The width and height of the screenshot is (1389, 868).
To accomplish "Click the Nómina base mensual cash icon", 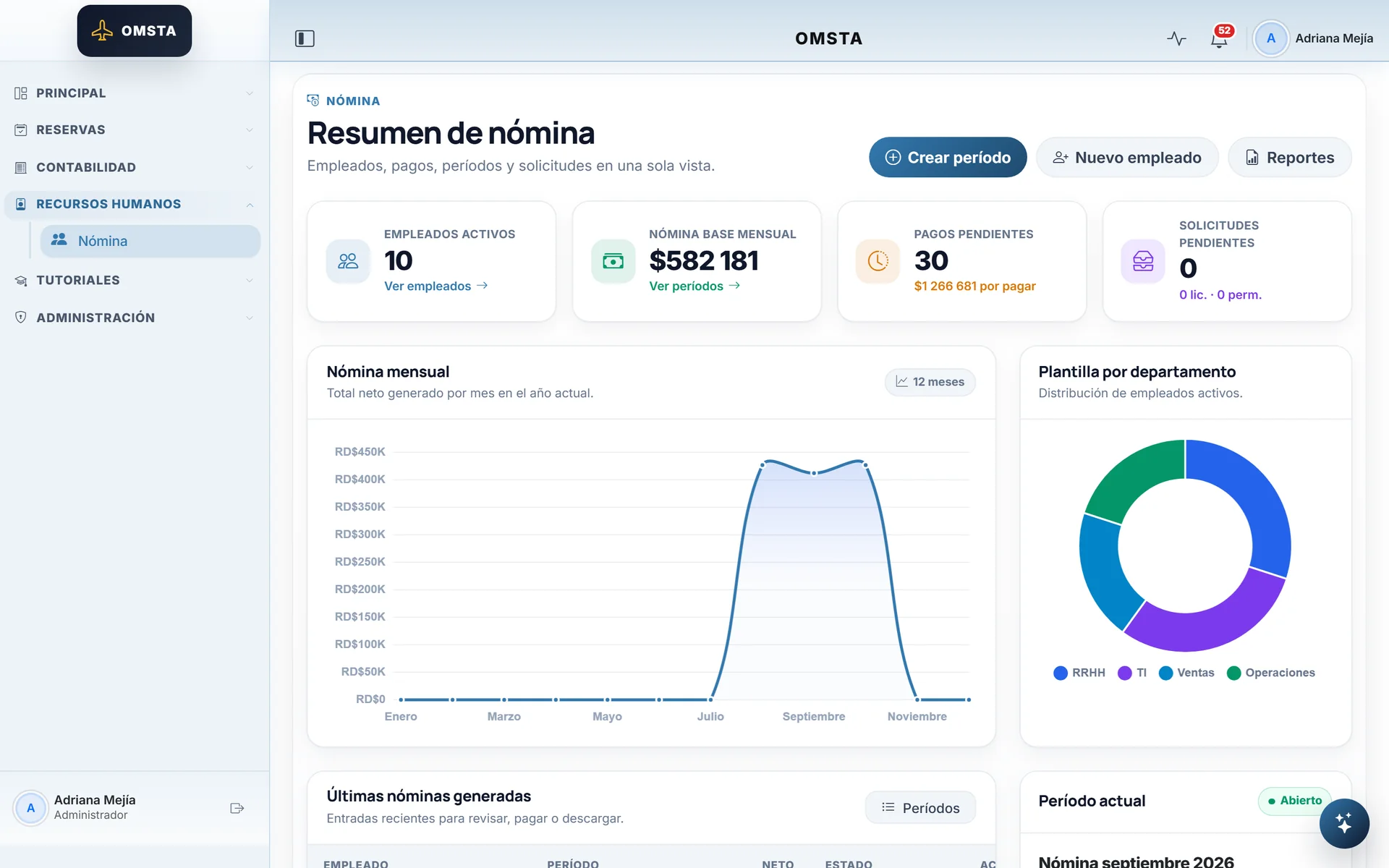I will point(613,261).
